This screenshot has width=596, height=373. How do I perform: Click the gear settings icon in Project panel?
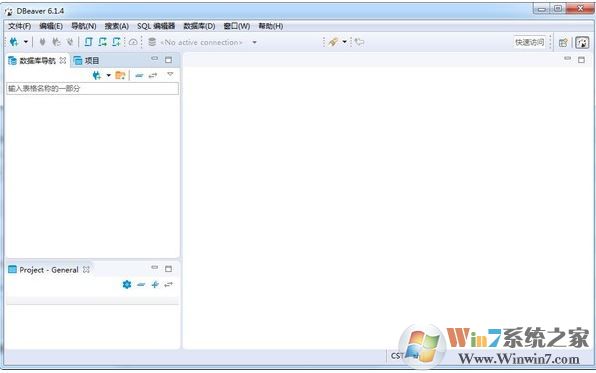coord(127,284)
